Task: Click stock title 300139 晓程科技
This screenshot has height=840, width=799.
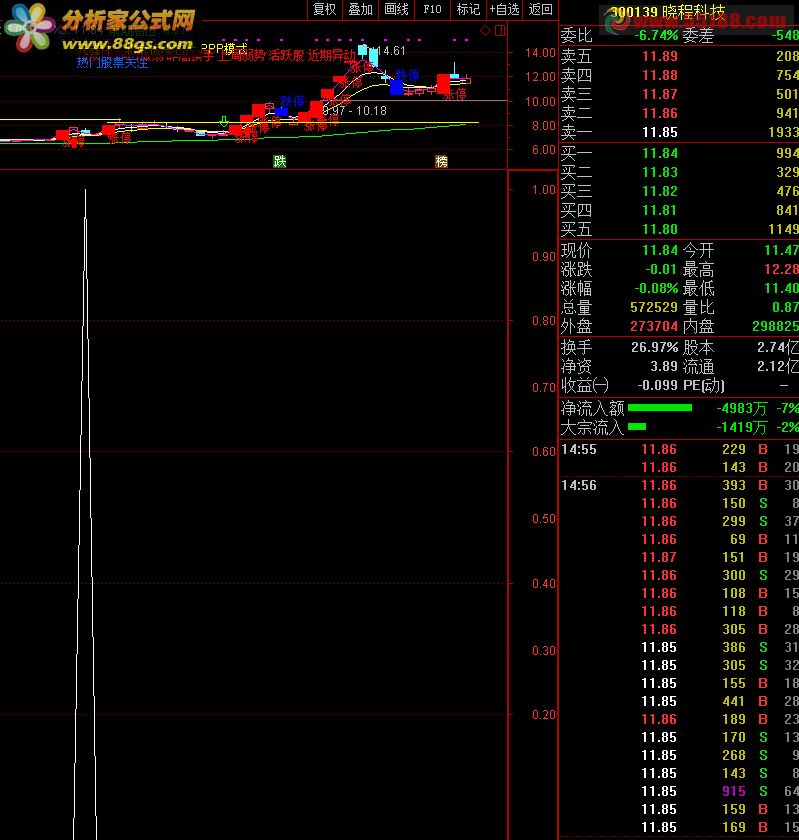Action: (x=668, y=11)
